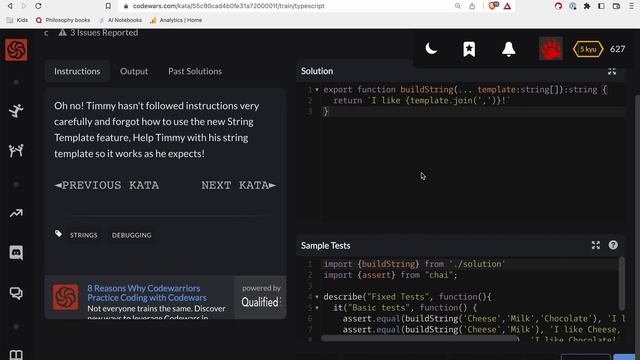
Task: Open the Philosophy books bookmark
Action: click(x=63, y=20)
